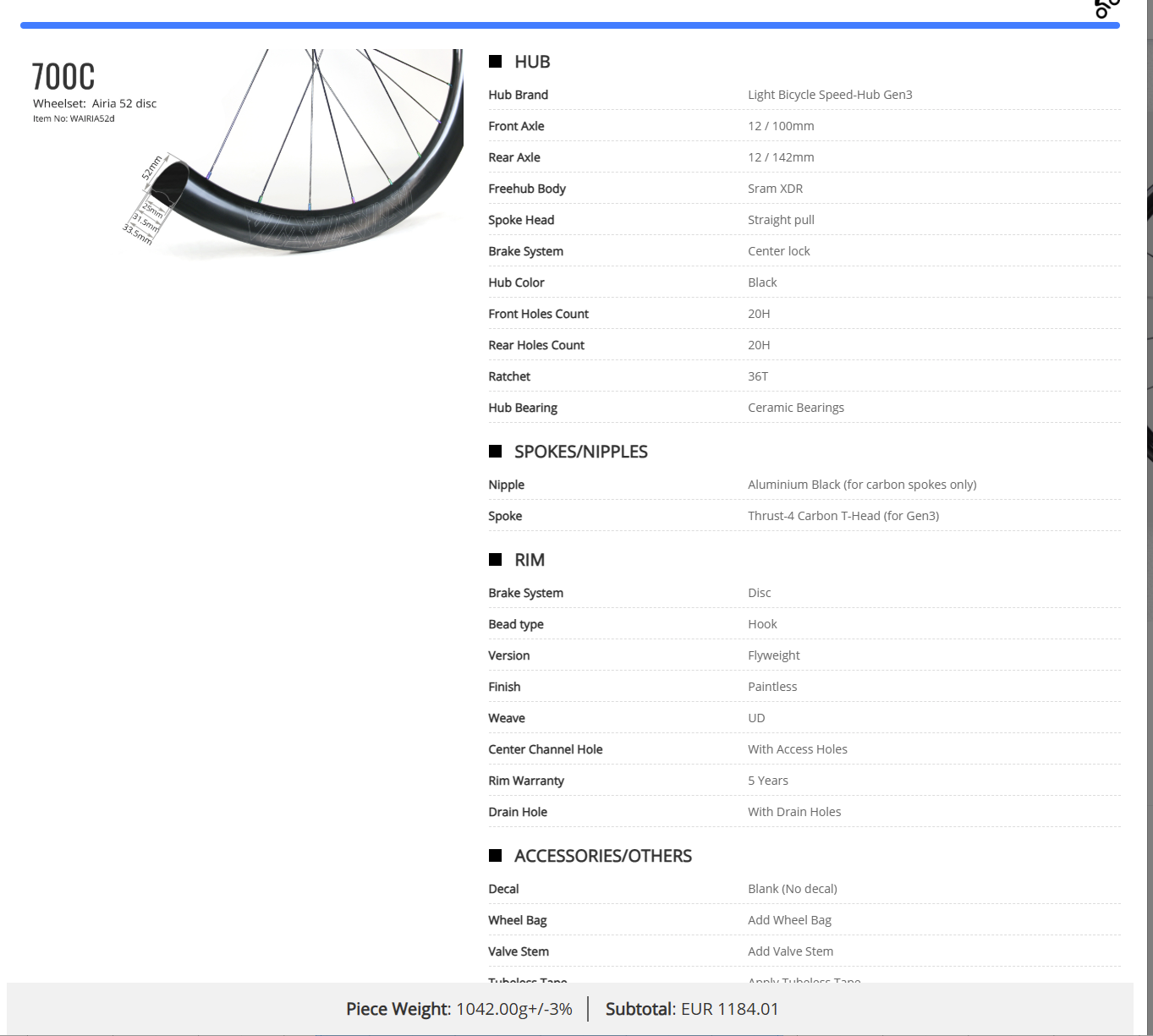Click the blue progress bar at top

click(569, 25)
